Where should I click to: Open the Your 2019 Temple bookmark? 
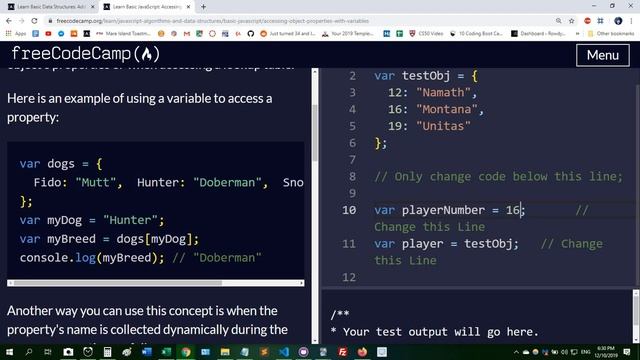tap(347, 33)
